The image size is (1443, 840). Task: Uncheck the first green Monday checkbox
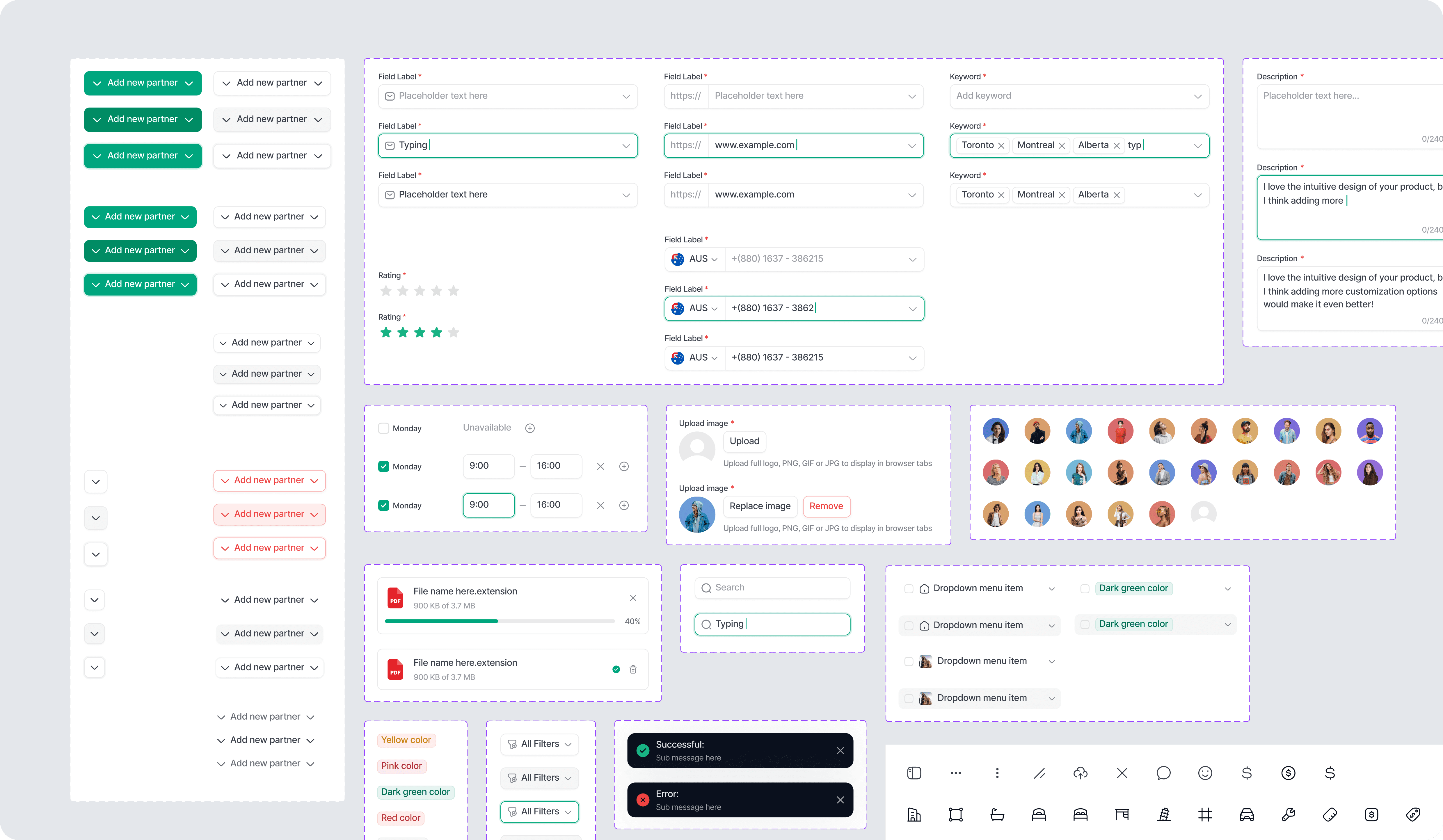point(384,466)
